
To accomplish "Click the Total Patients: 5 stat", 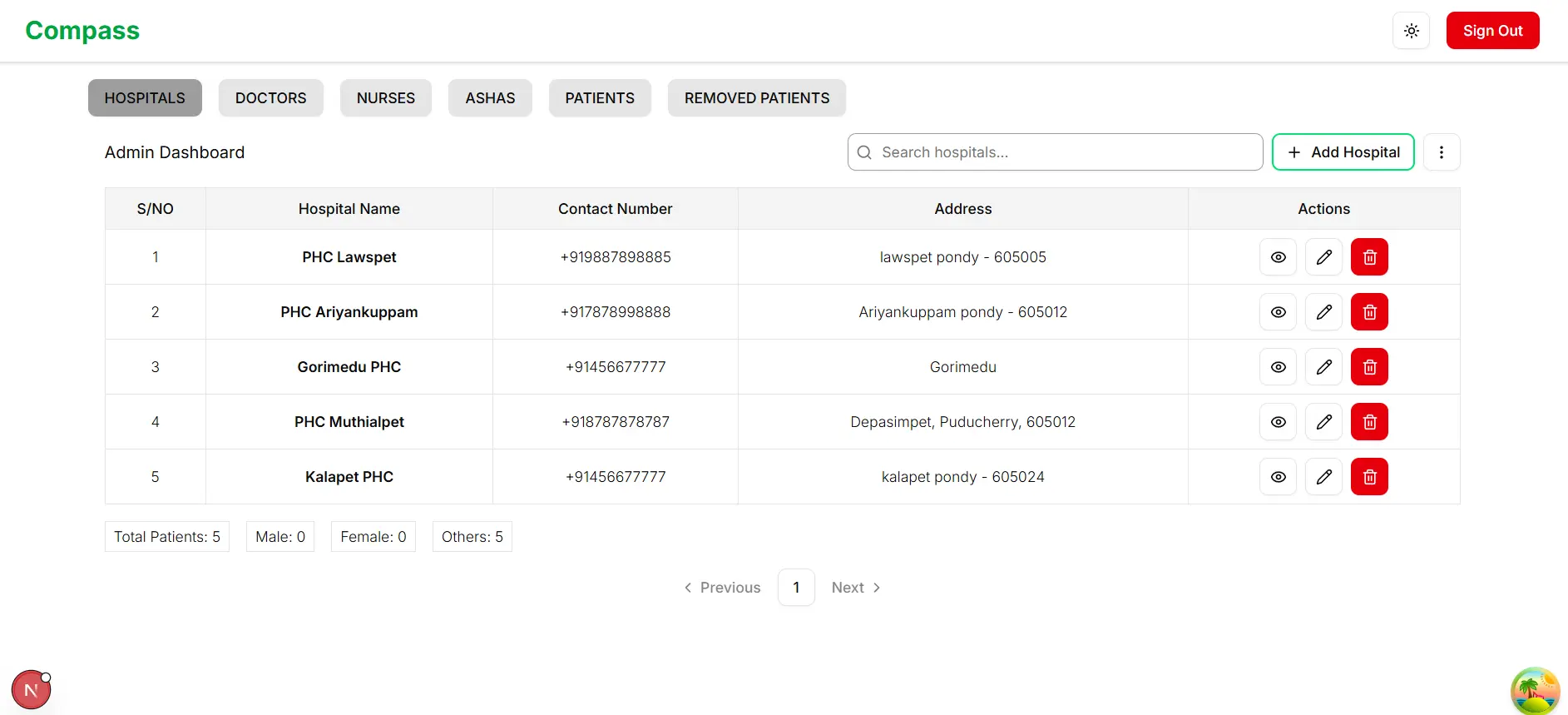I will tap(167, 537).
